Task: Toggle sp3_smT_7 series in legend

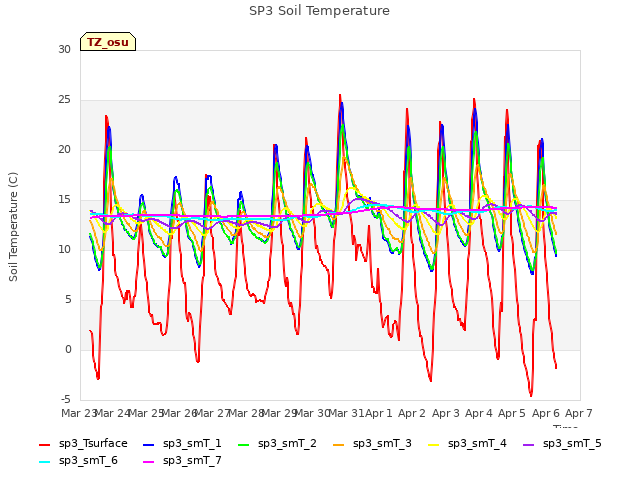Action: (182, 461)
